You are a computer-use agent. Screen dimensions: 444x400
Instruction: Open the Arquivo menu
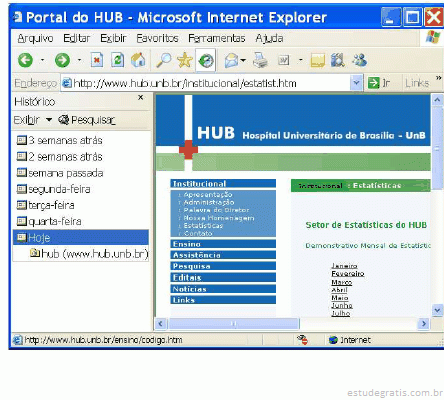tap(35, 38)
